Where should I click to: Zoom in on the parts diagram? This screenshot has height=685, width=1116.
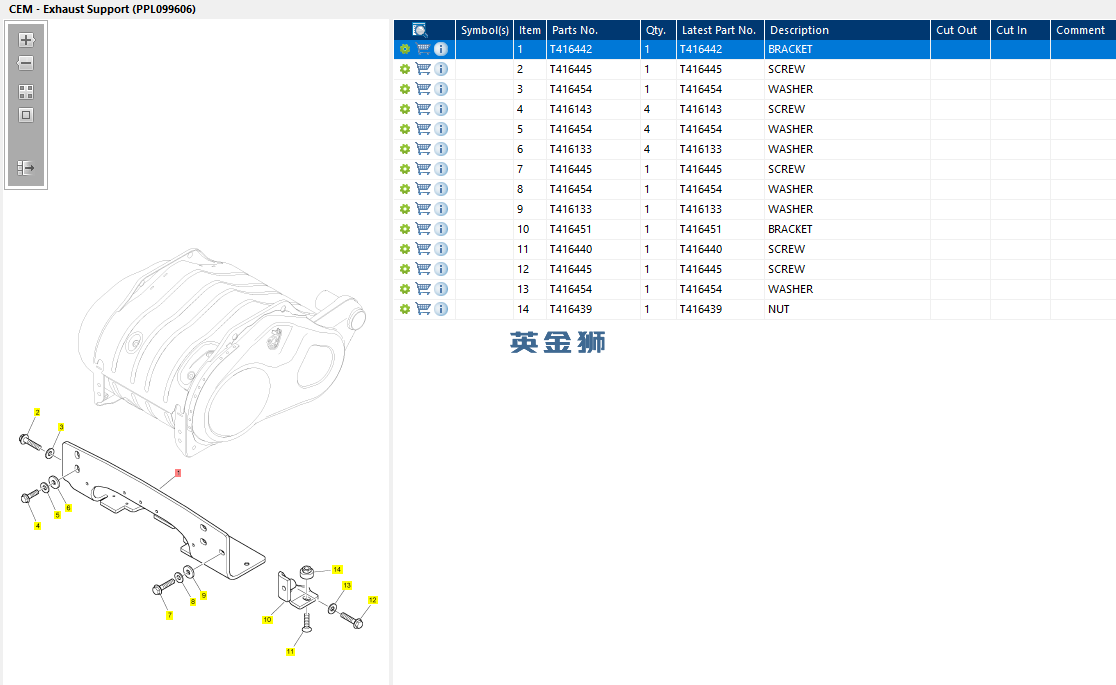[x=26, y=41]
